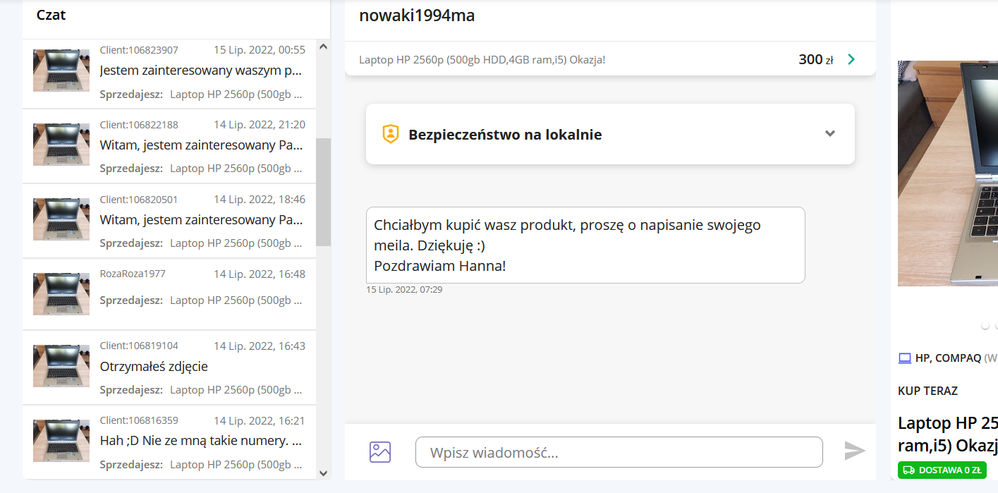Click laptop thumbnail in RozaRoza1977 conversation

(61, 294)
